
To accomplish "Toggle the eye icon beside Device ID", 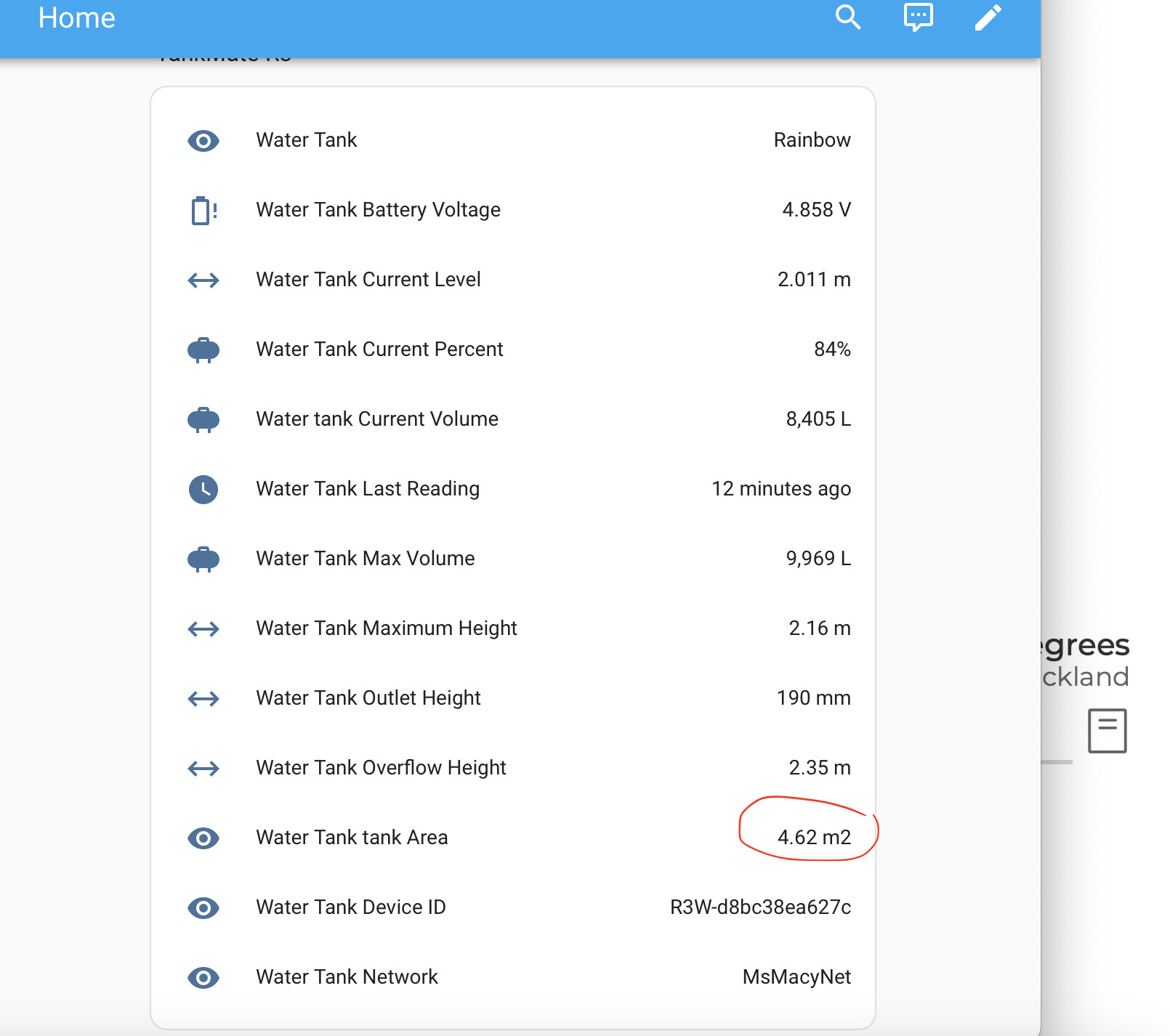I will [x=203, y=908].
